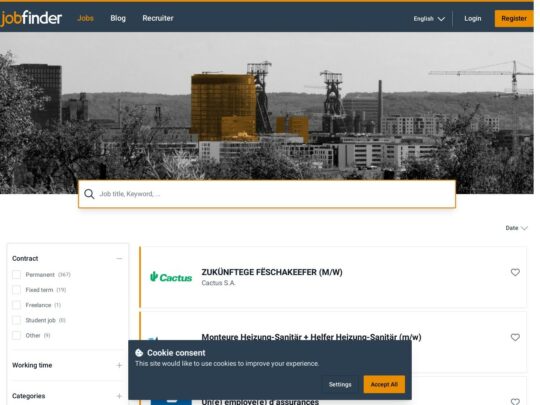Open the Zukünftege Fëschakeefer job listing
Viewport: 540px width, 405px height.
click(272, 272)
